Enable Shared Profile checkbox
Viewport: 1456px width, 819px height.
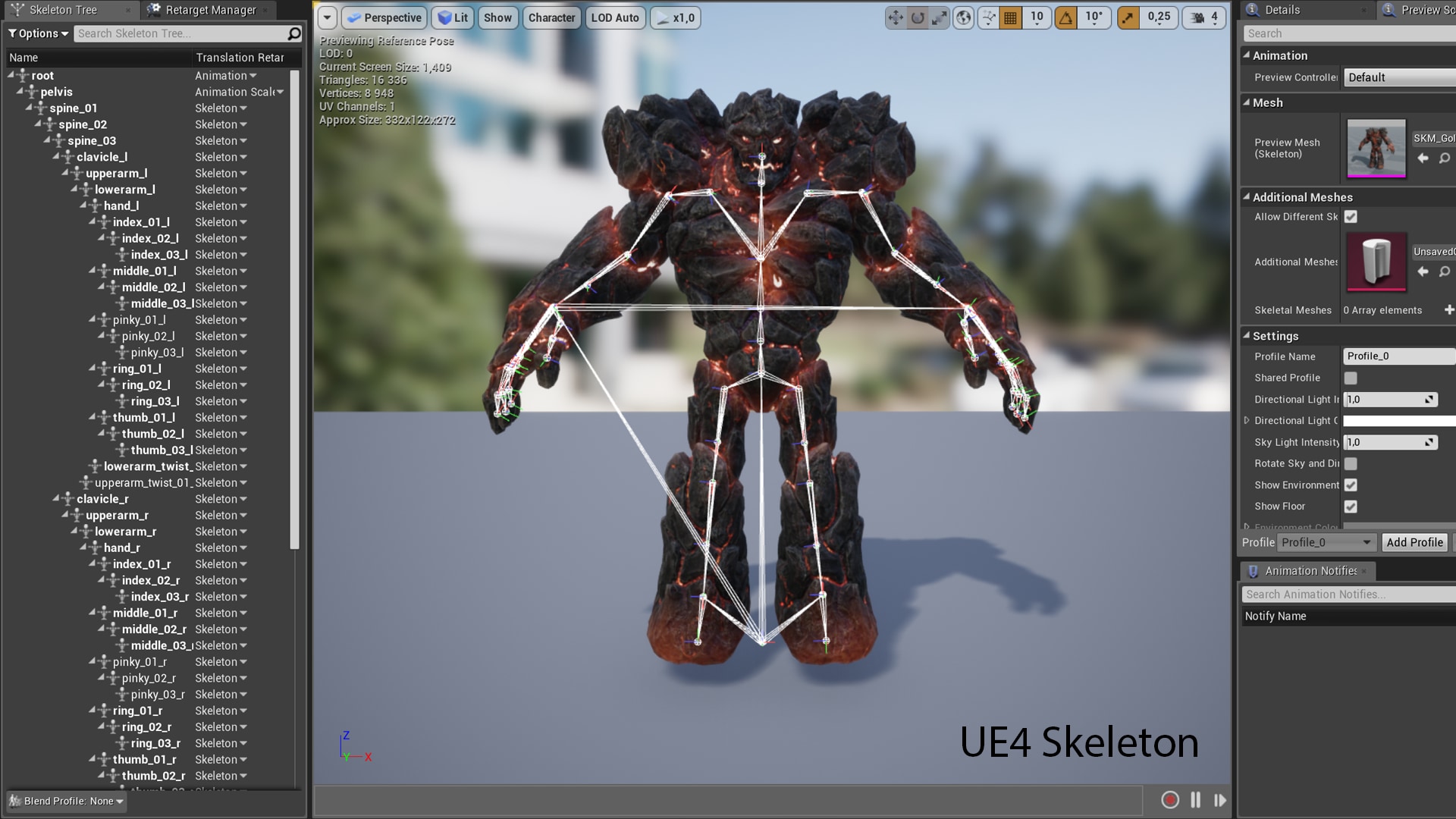point(1351,378)
